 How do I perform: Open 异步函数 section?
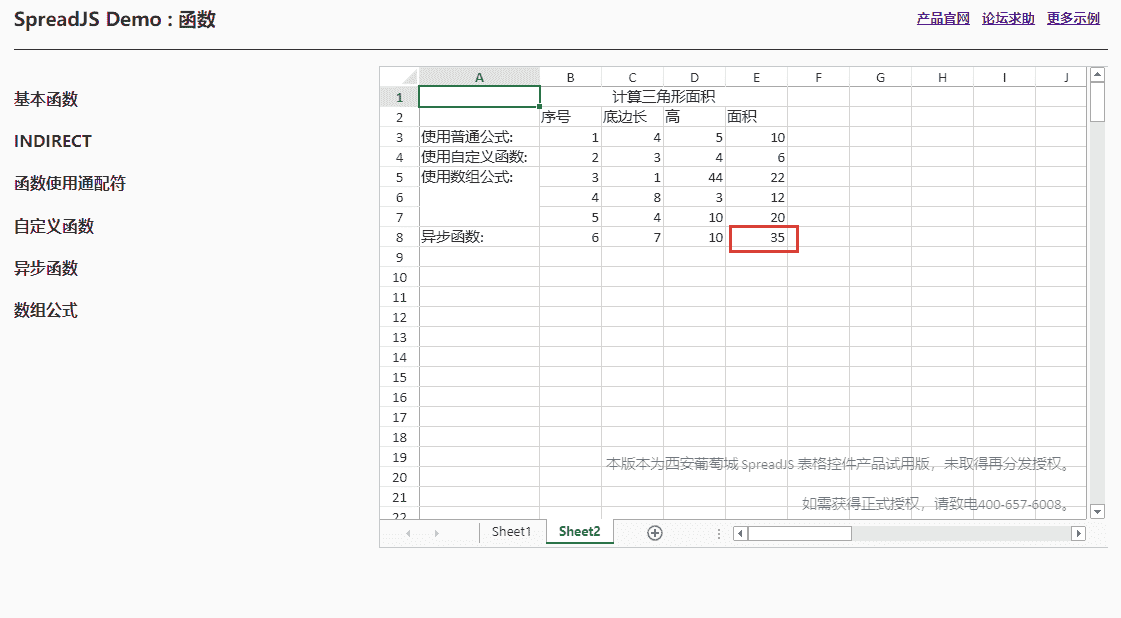click(x=46, y=268)
